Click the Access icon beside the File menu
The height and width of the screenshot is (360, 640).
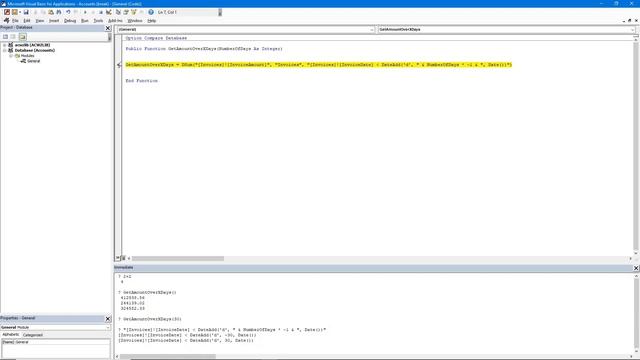pos(6,20)
